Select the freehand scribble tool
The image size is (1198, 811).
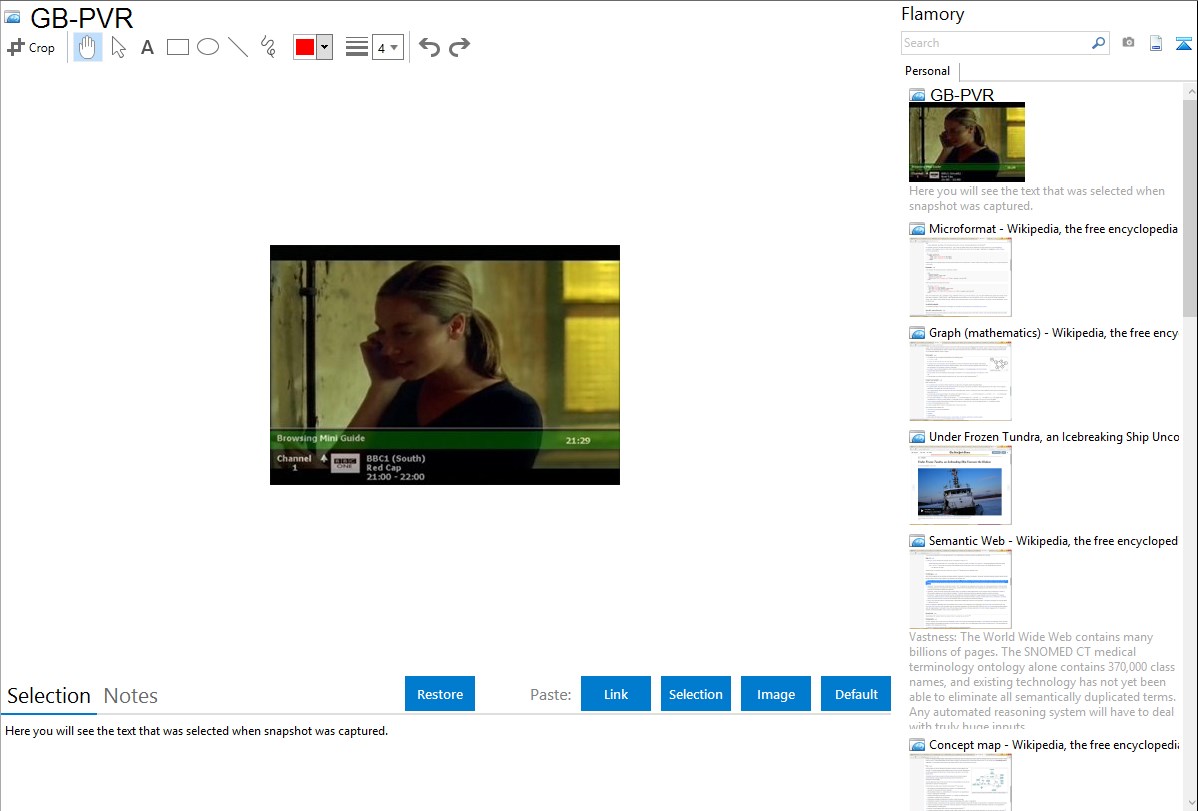pos(268,47)
